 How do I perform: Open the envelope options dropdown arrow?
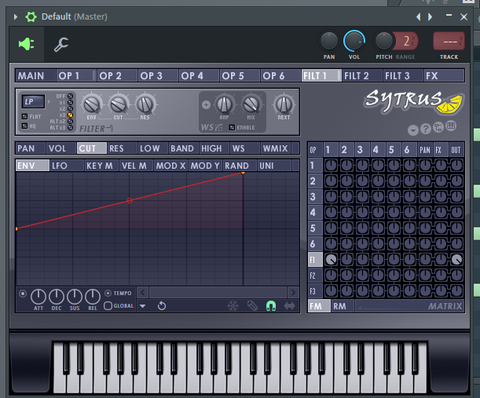click(x=143, y=306)
